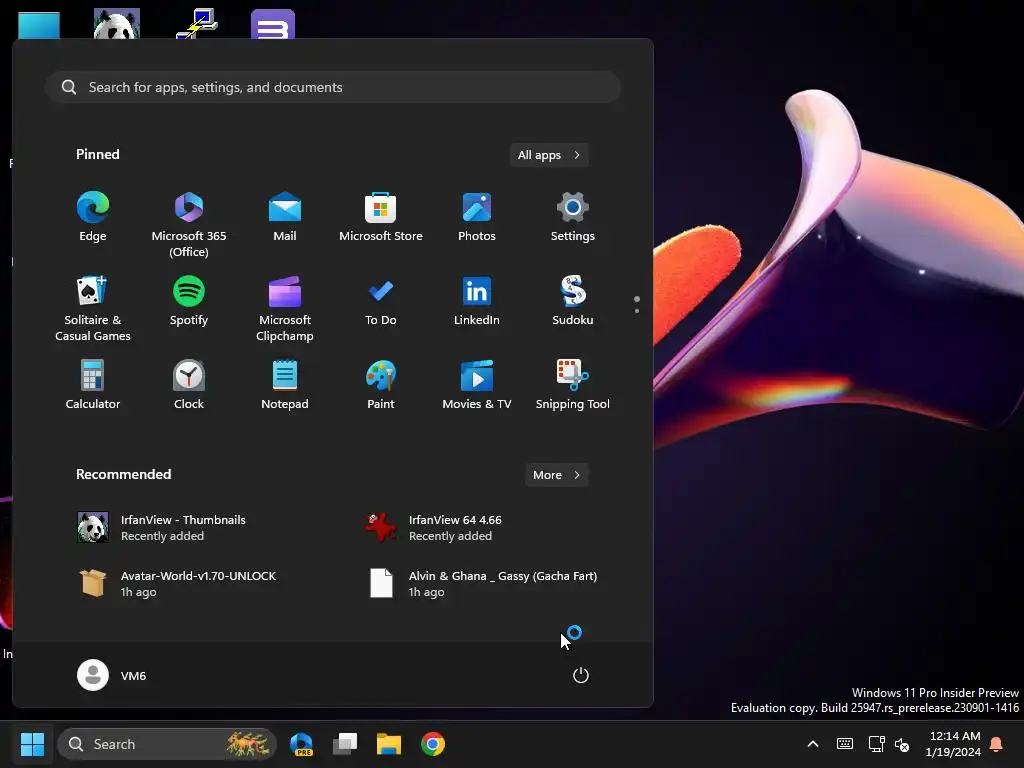Show hidden system tray icons

click(813, 744)
